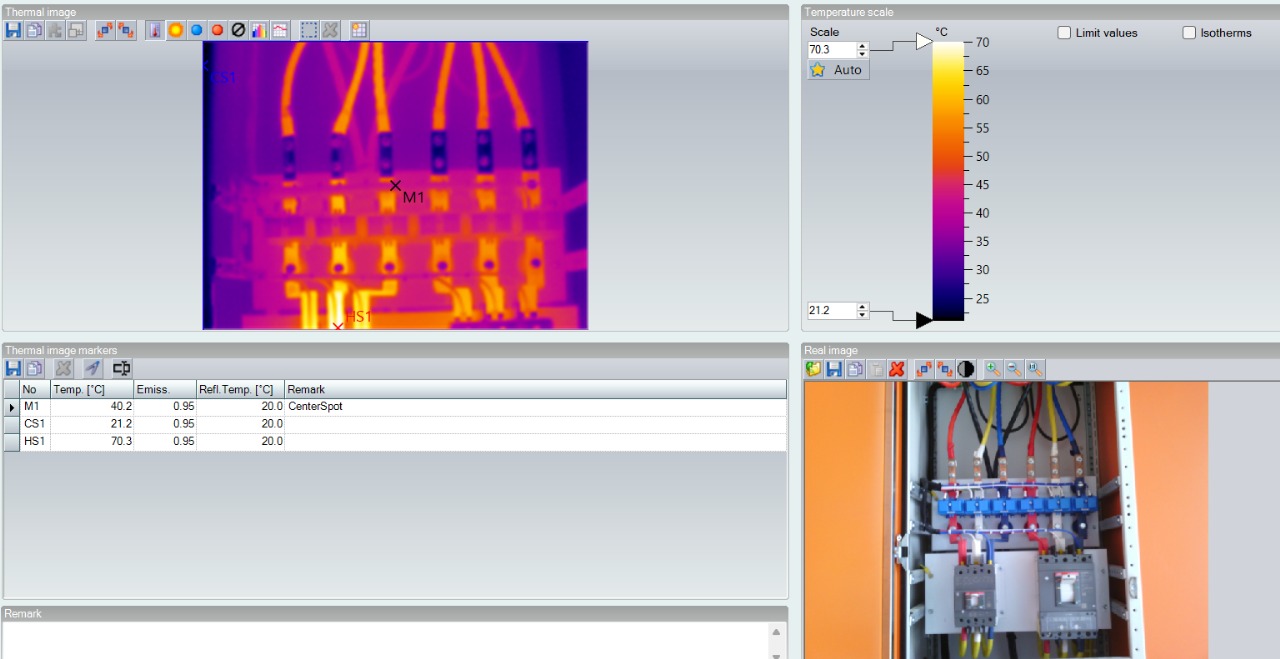The height and width of the screenshot is (659, 1280).
Task: Zoom in on the real image
Action: coord(991,368)
